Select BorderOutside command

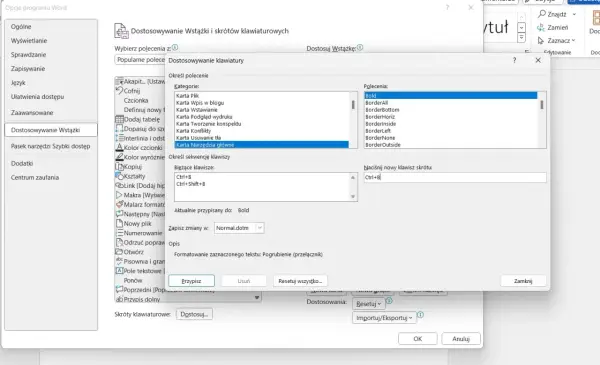pyautogui.click(x=451, y=145)
